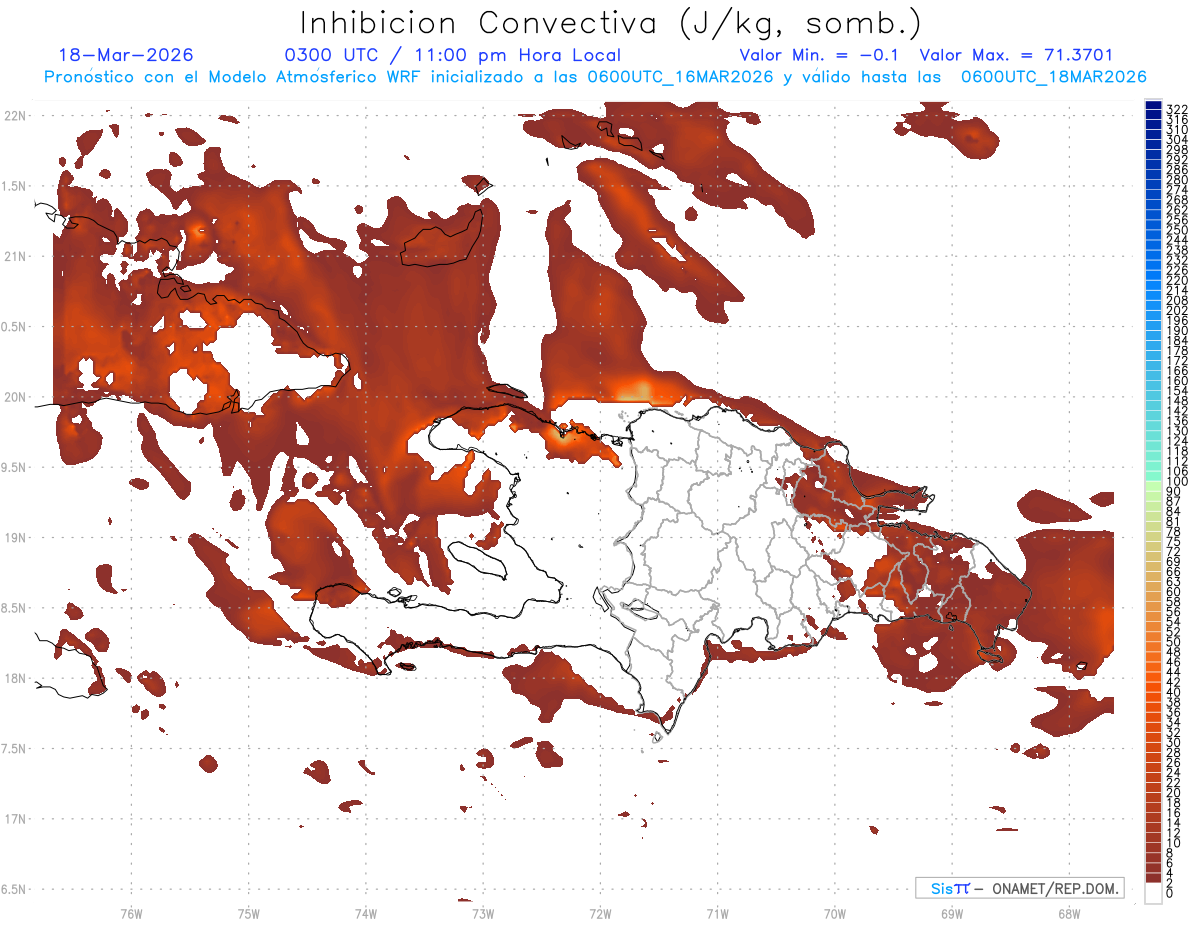Click the '73W' longitude label

(x=483, y=913)
